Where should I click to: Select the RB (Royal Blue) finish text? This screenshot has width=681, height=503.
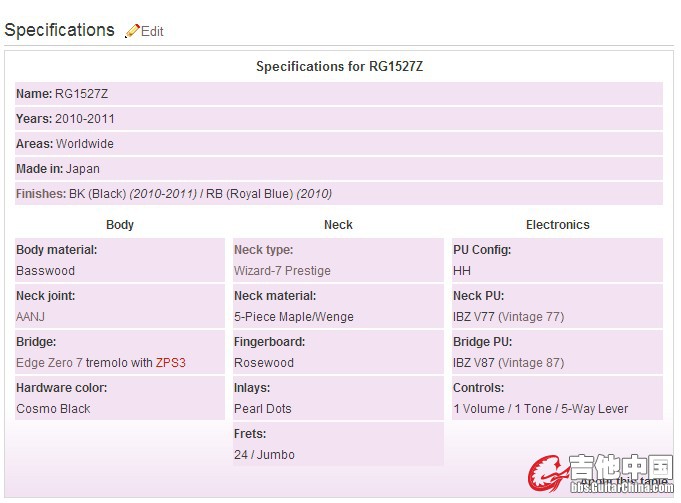click(249, 194)
